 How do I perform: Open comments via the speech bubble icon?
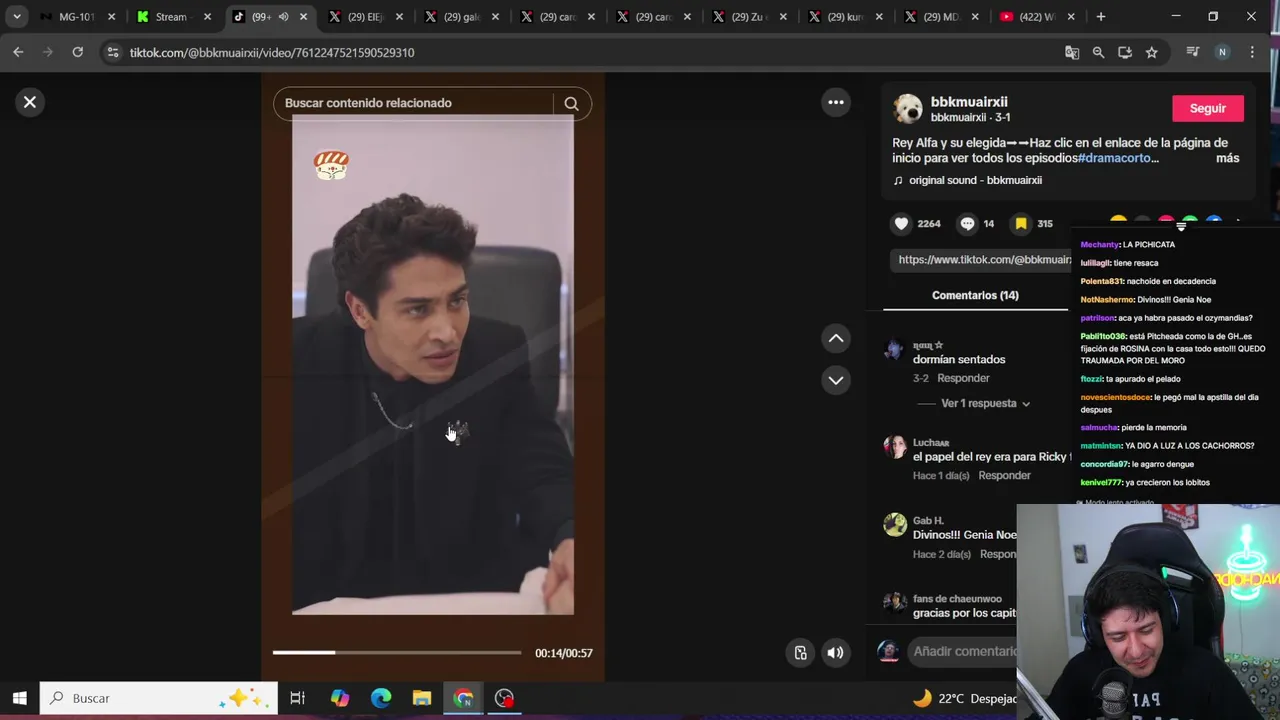[967, 224]
